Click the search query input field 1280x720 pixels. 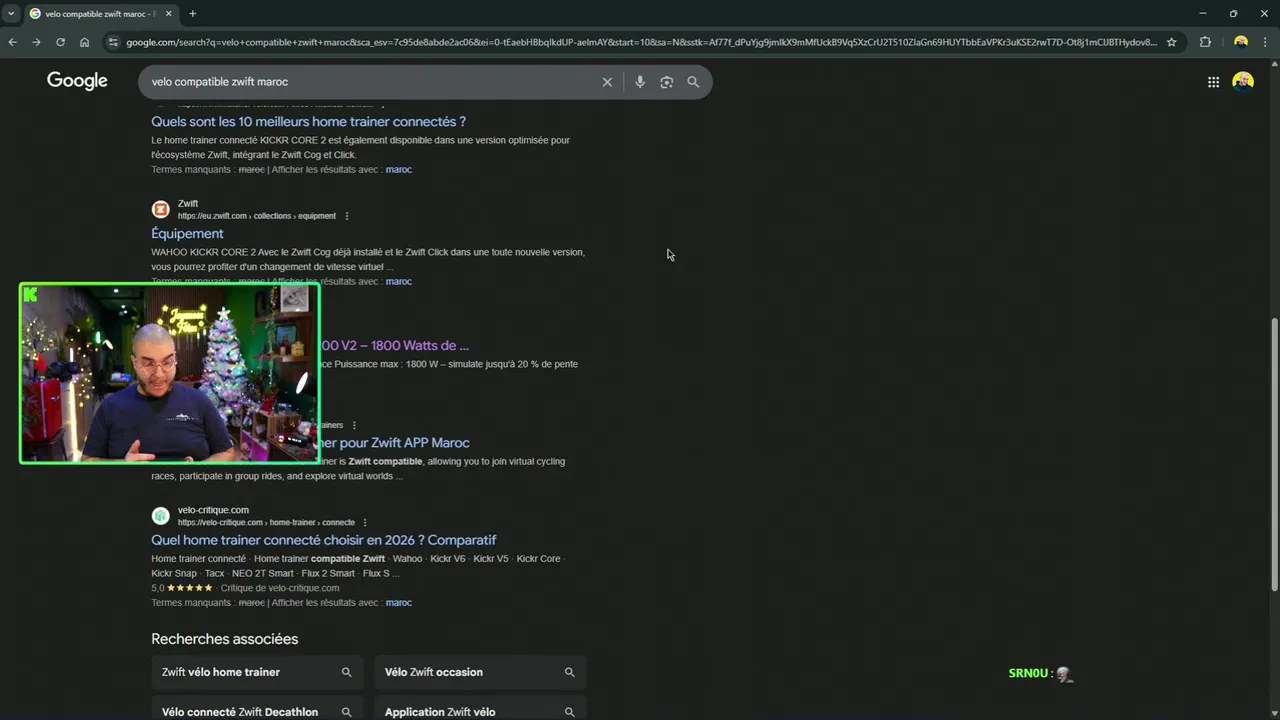click(x=370, y=82)
